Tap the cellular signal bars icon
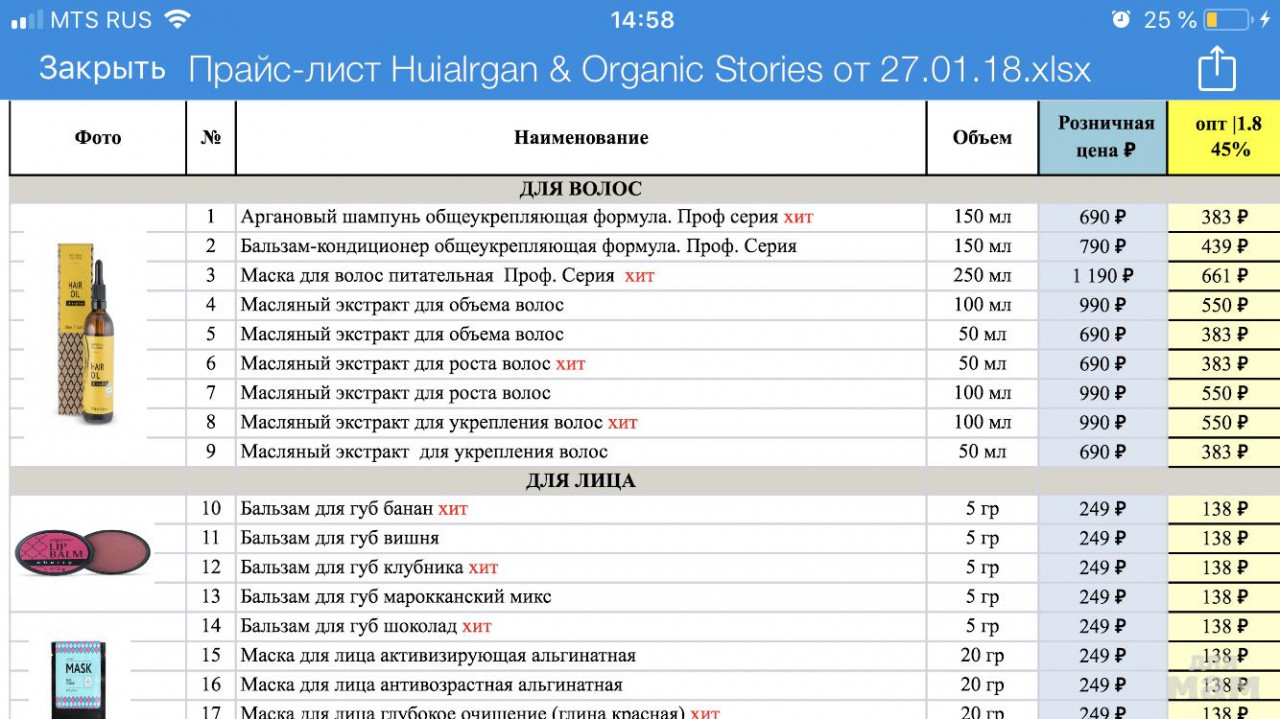Image resolution: width=1280 pixels, height=719 pixels. coord(27,20)
